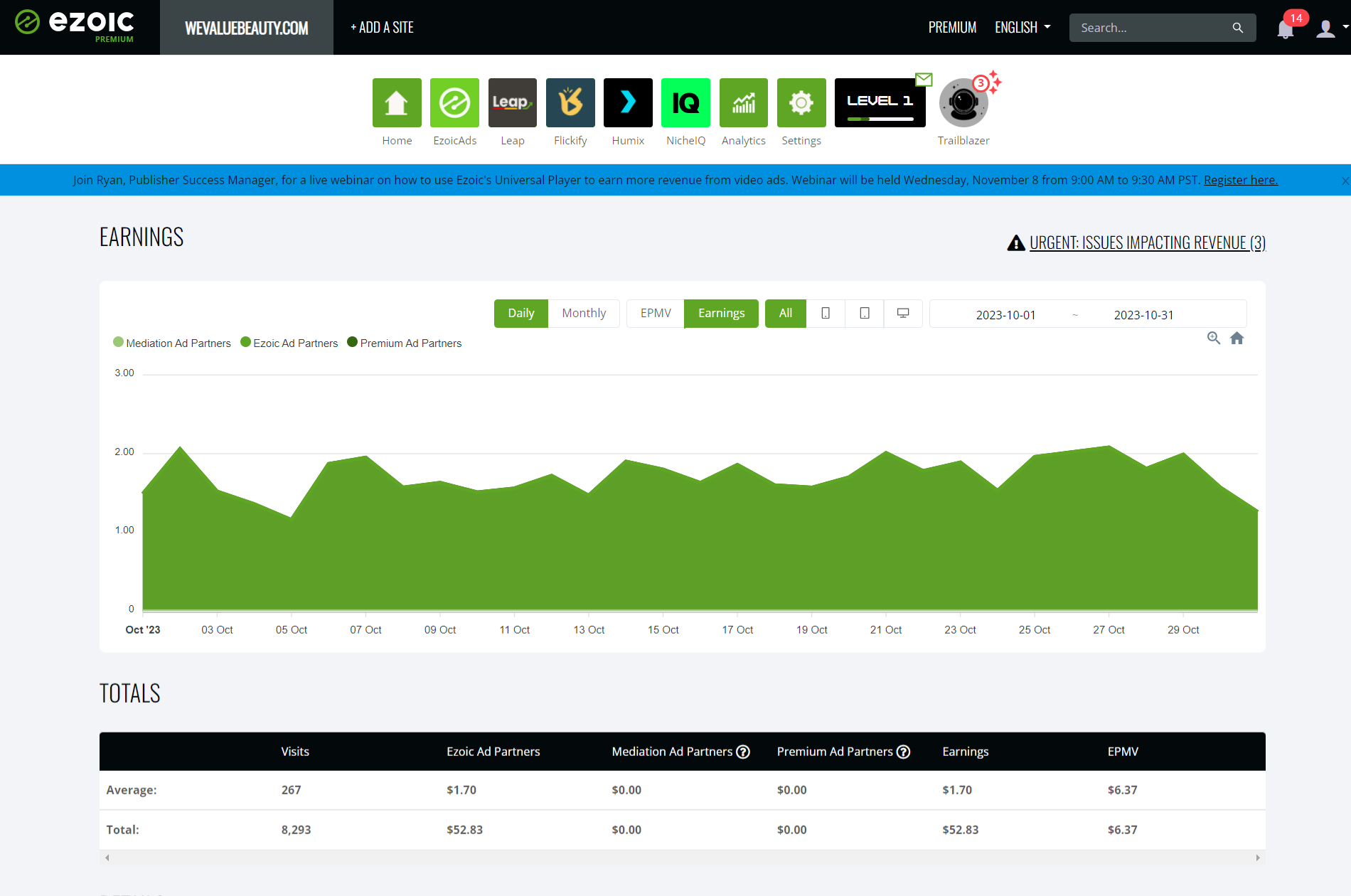Toggle chart metric to Earnings
This screenshot has width=1351, height=896.
[x=721, y=314]
